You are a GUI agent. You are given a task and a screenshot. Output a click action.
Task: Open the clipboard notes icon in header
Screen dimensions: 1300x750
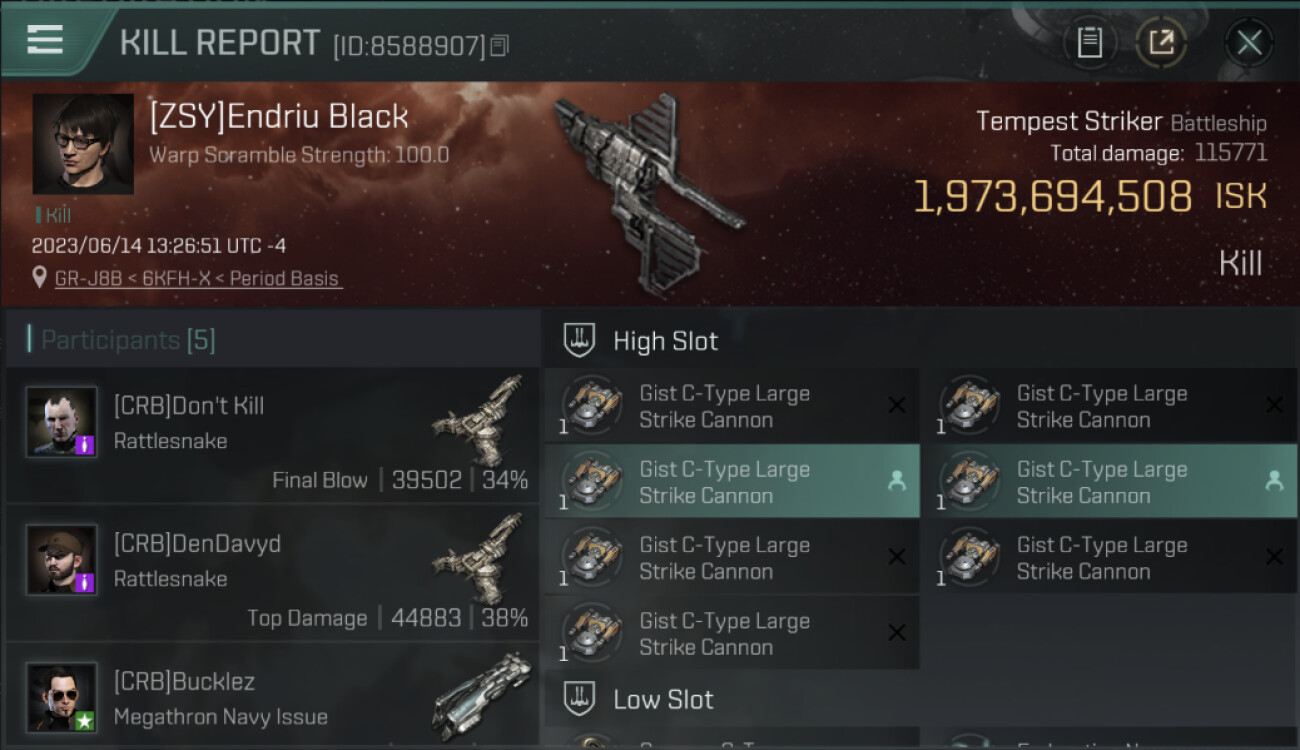click(x=1090, y=42)
